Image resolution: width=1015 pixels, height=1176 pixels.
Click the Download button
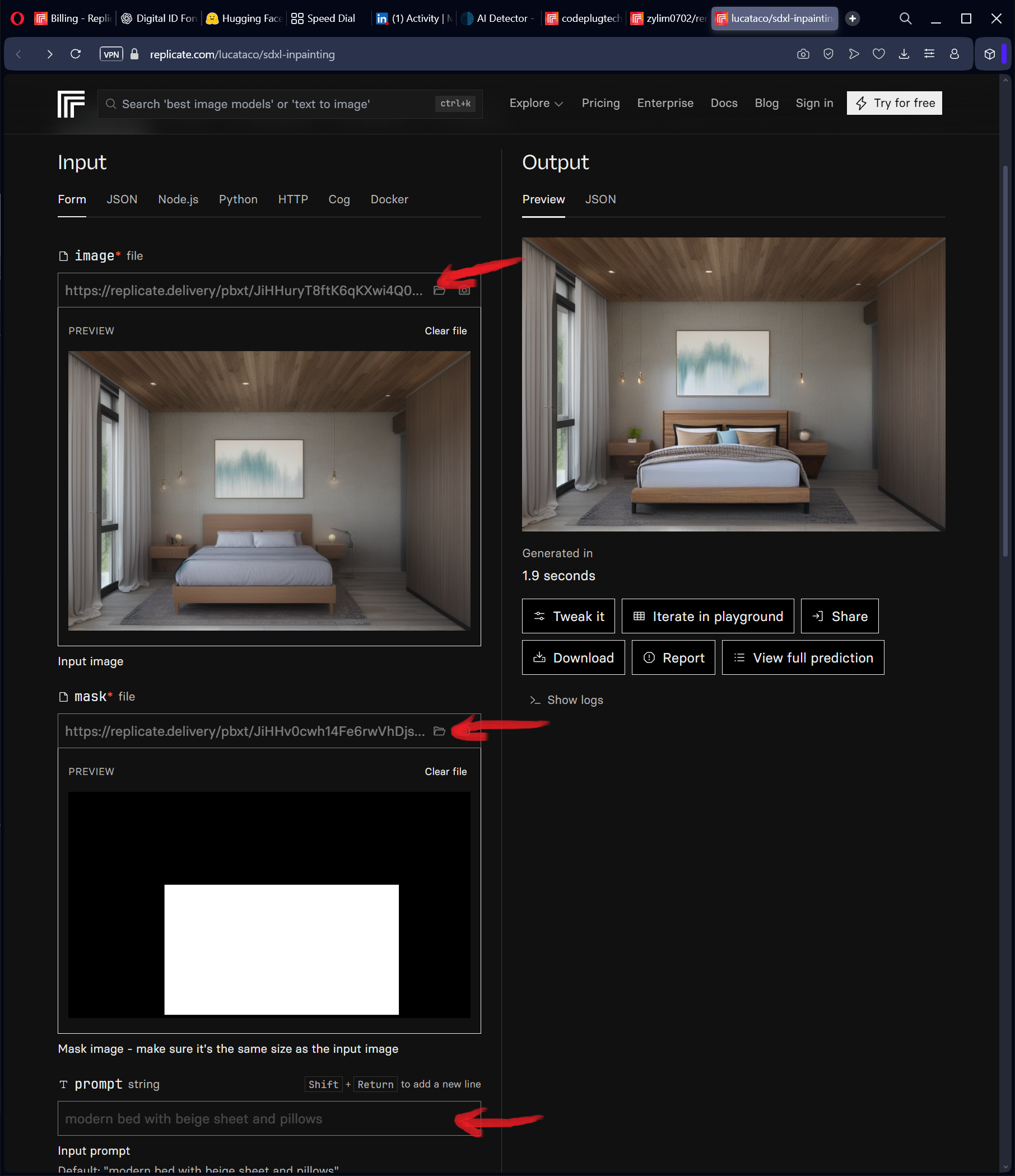(573, 658)
